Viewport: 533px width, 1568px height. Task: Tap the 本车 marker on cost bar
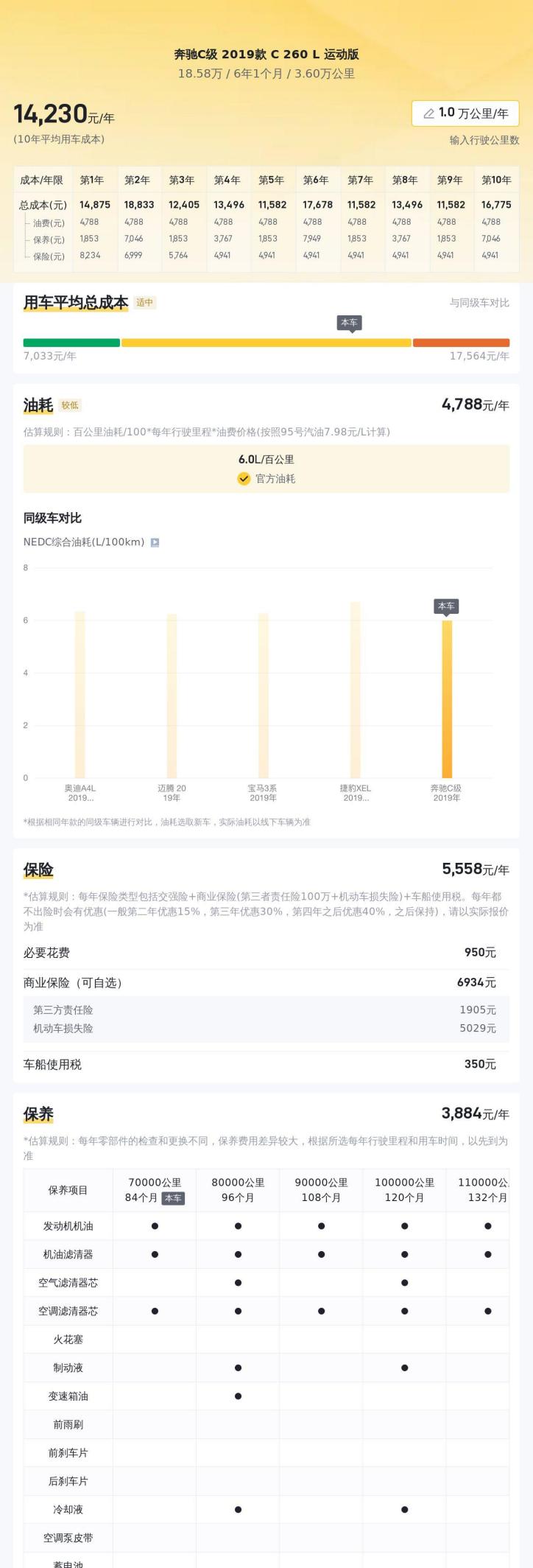tap(350, 323)
